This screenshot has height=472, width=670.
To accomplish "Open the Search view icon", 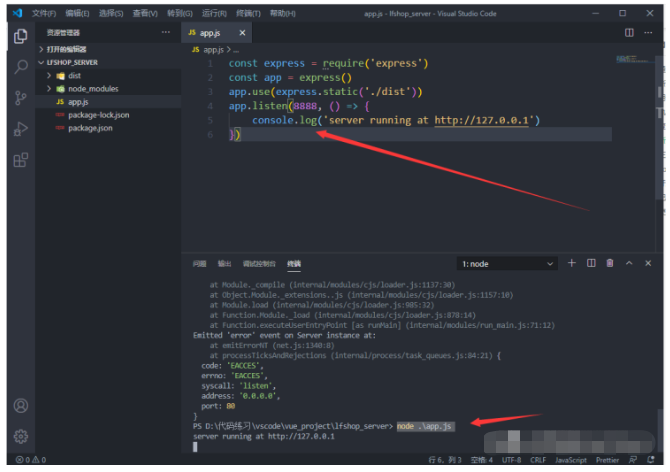I will pyautogui.click(x=21, y=67).
